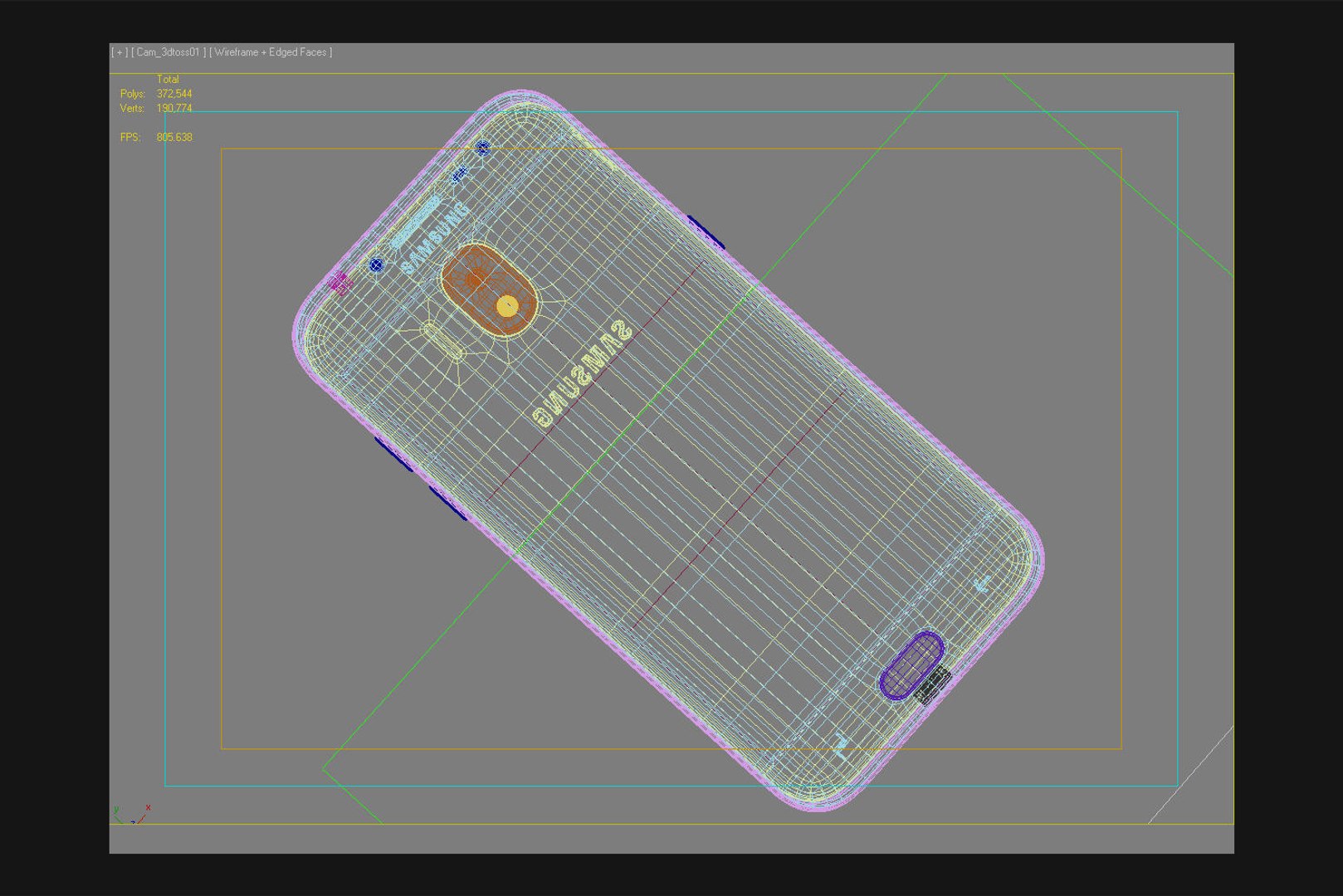Viewport: 1343px width, 896px height.
Task: Select the mirrored SAMSUNG logo on phone back
Action: click(583, 374)
